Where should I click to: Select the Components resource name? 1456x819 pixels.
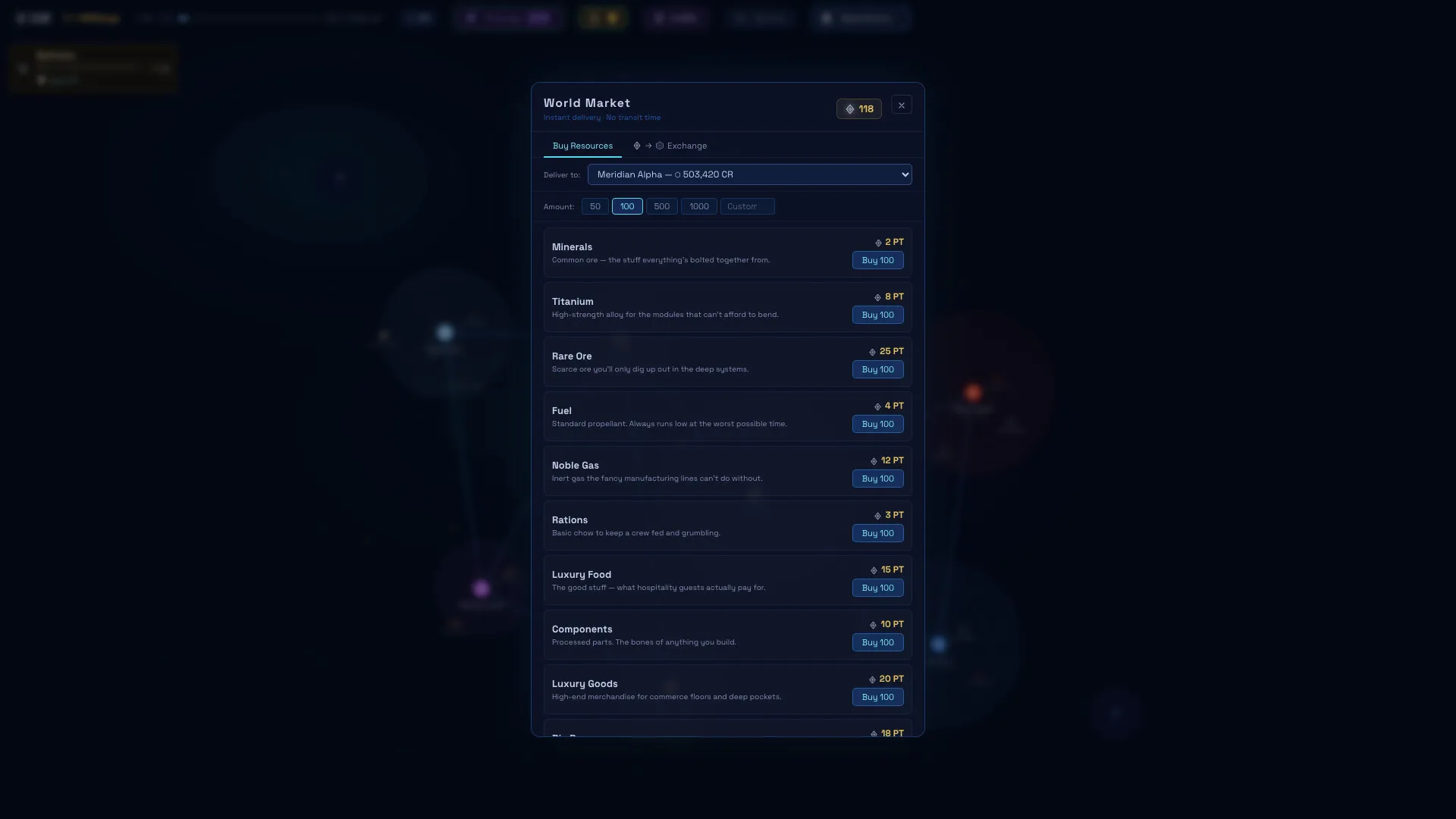[x=582, y=629]
